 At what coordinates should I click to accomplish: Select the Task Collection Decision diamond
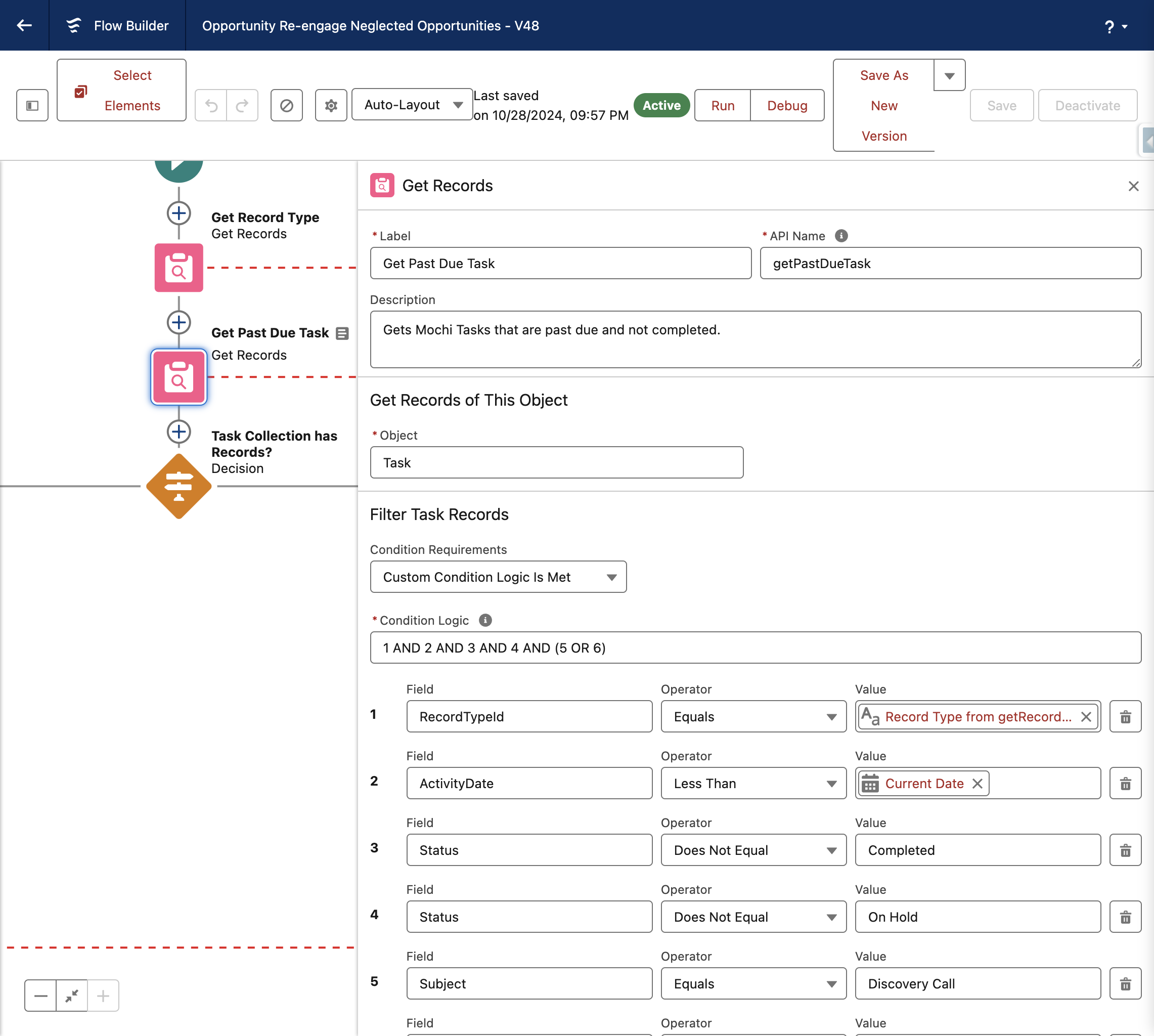tap(179, 486)
